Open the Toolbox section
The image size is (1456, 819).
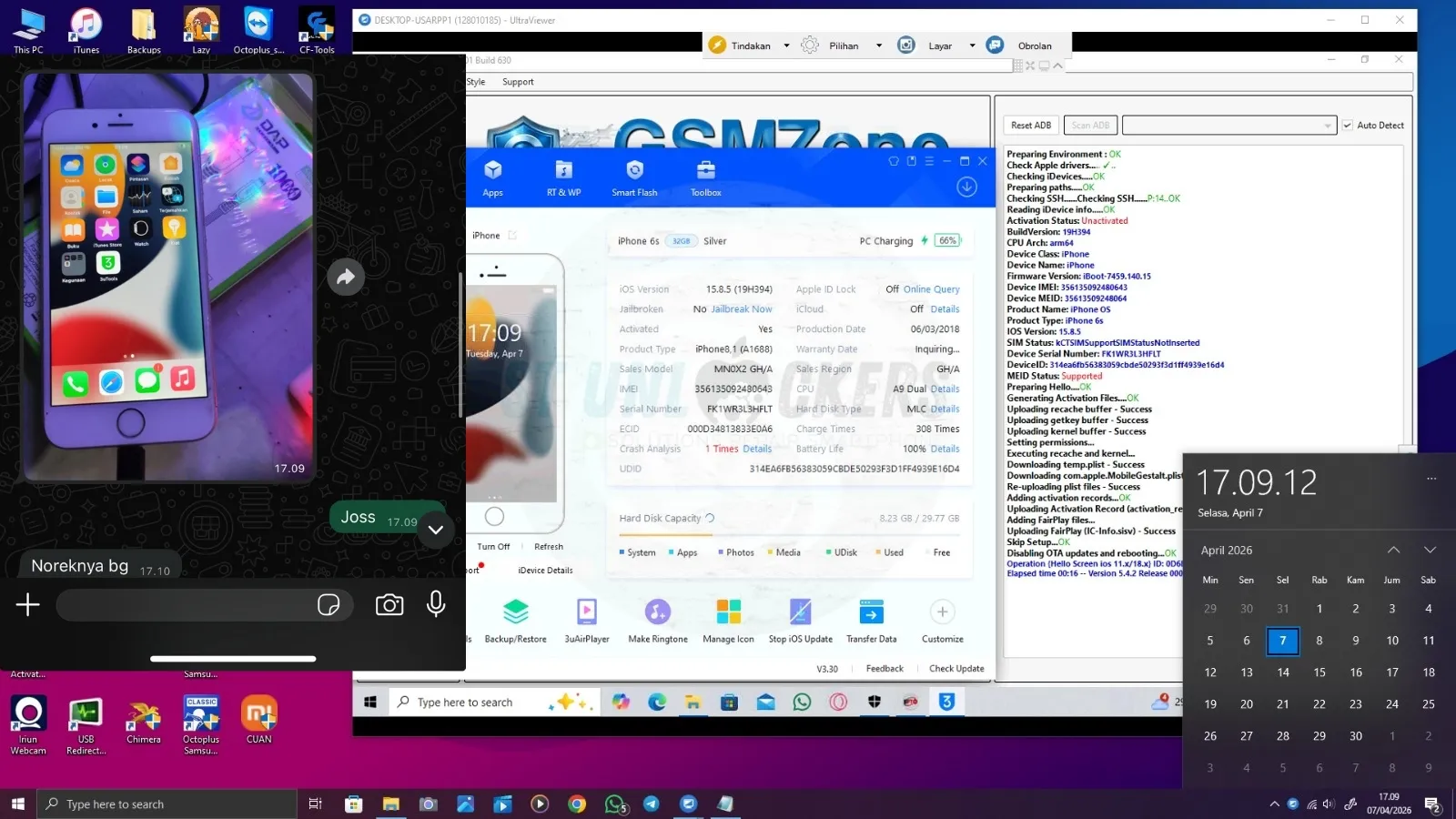click(705, 177)
